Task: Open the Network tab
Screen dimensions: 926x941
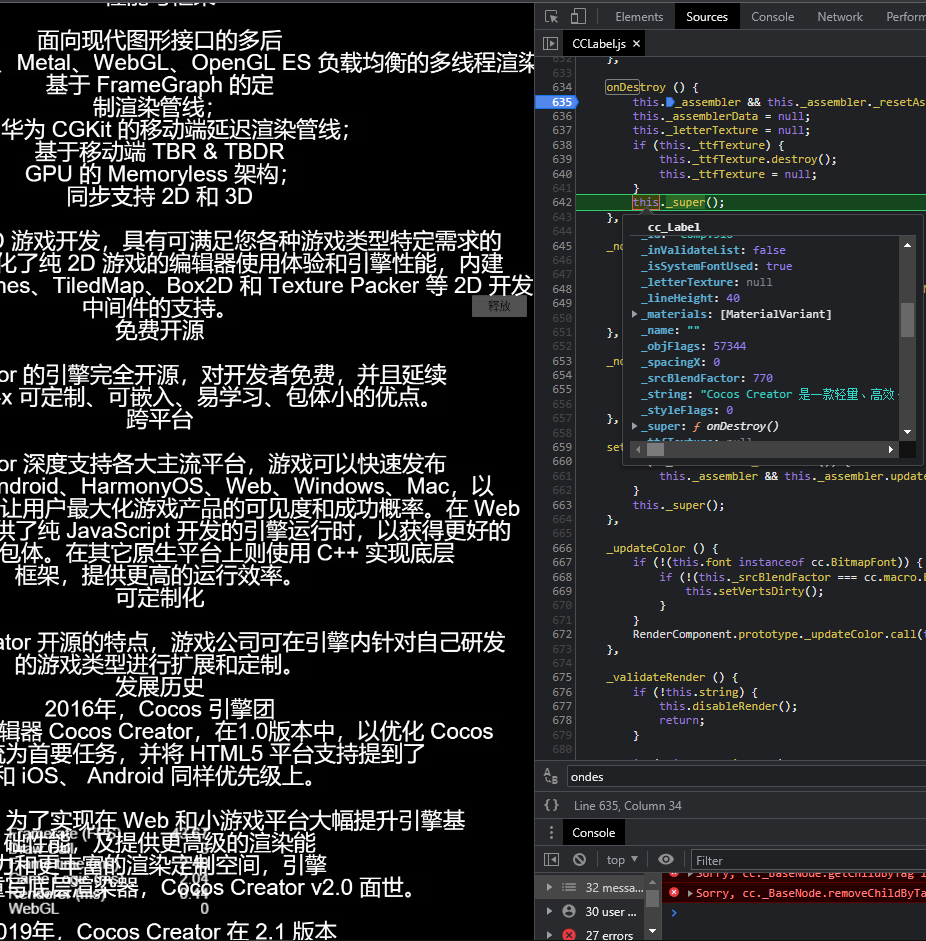Action: click(840, 17)
